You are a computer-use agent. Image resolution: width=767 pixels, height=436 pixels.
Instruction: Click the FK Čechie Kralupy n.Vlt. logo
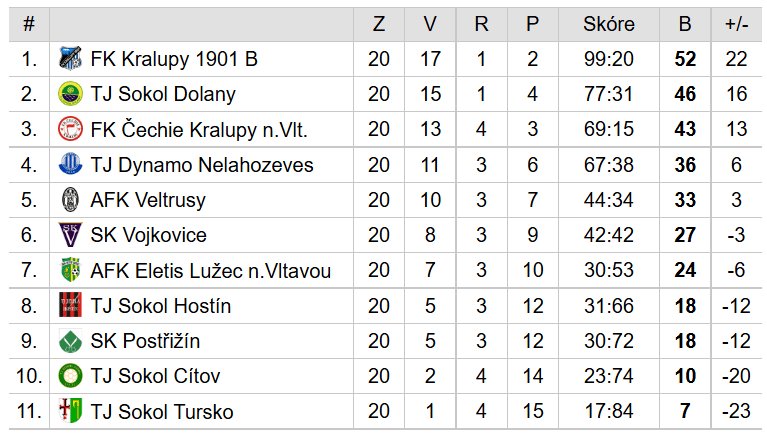pos(70,129)
